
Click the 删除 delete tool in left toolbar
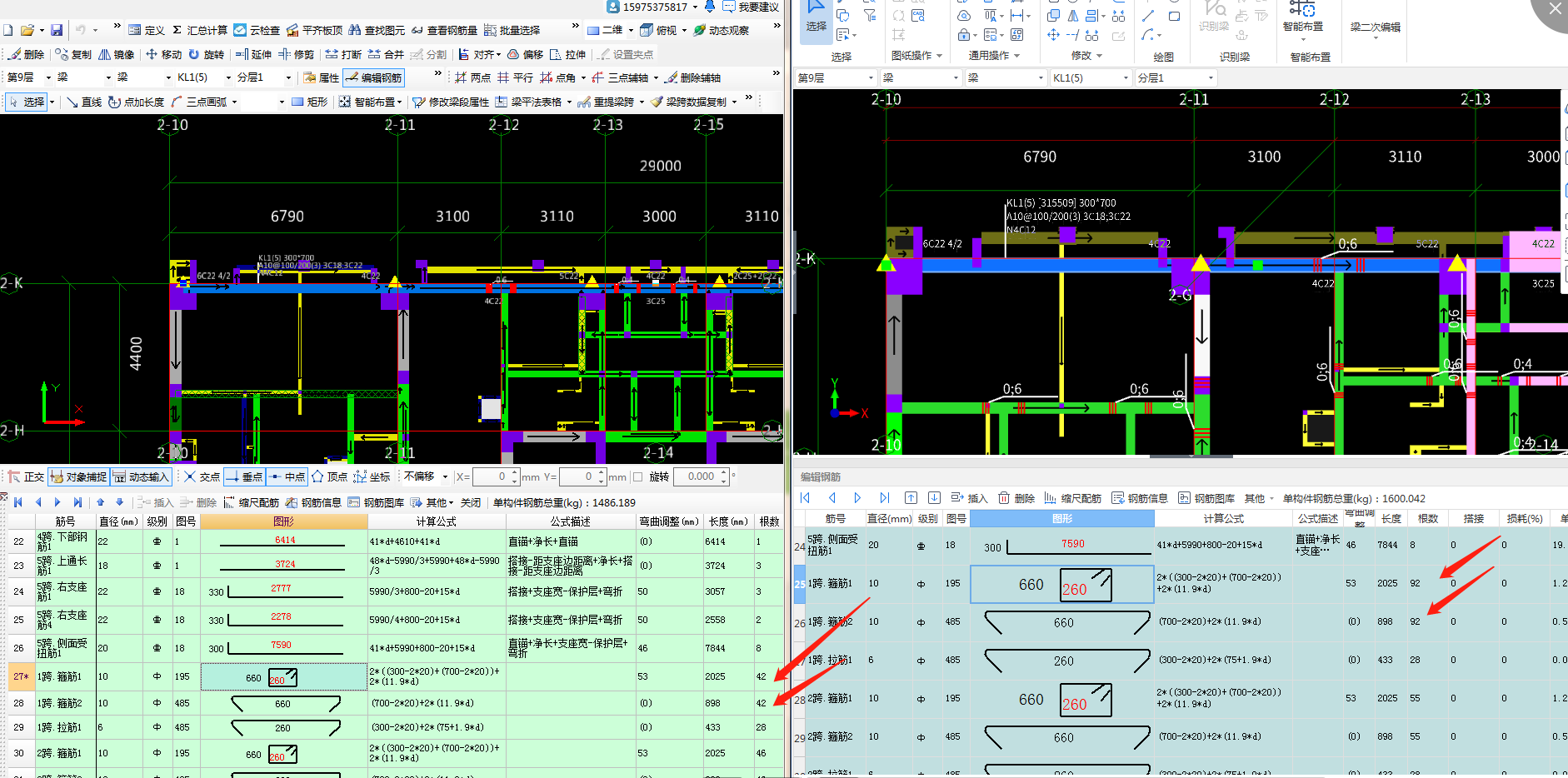(26, 54)
